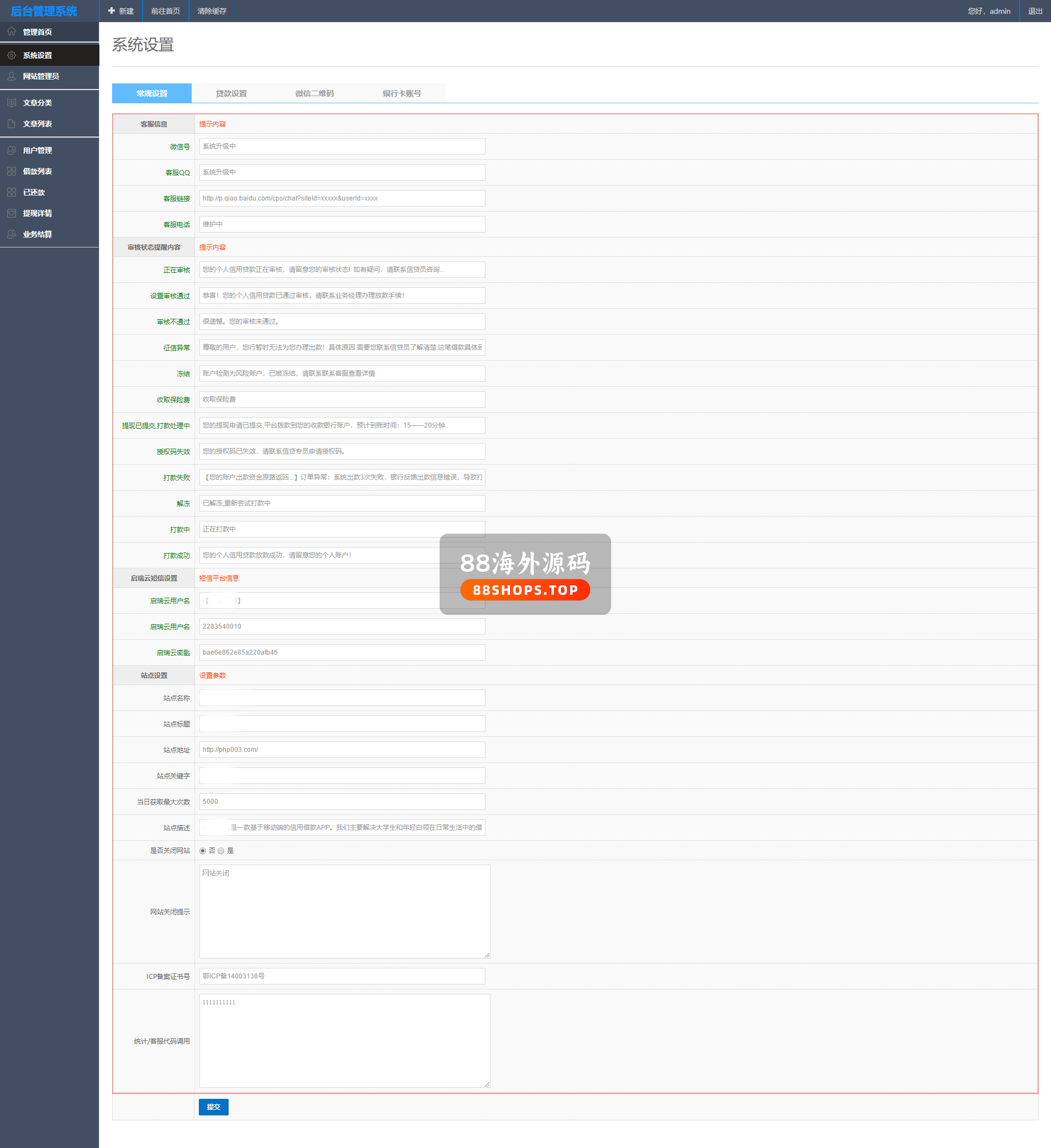
Task: Open the 微信二维码 tab
Action: click(x=314, y=93)
